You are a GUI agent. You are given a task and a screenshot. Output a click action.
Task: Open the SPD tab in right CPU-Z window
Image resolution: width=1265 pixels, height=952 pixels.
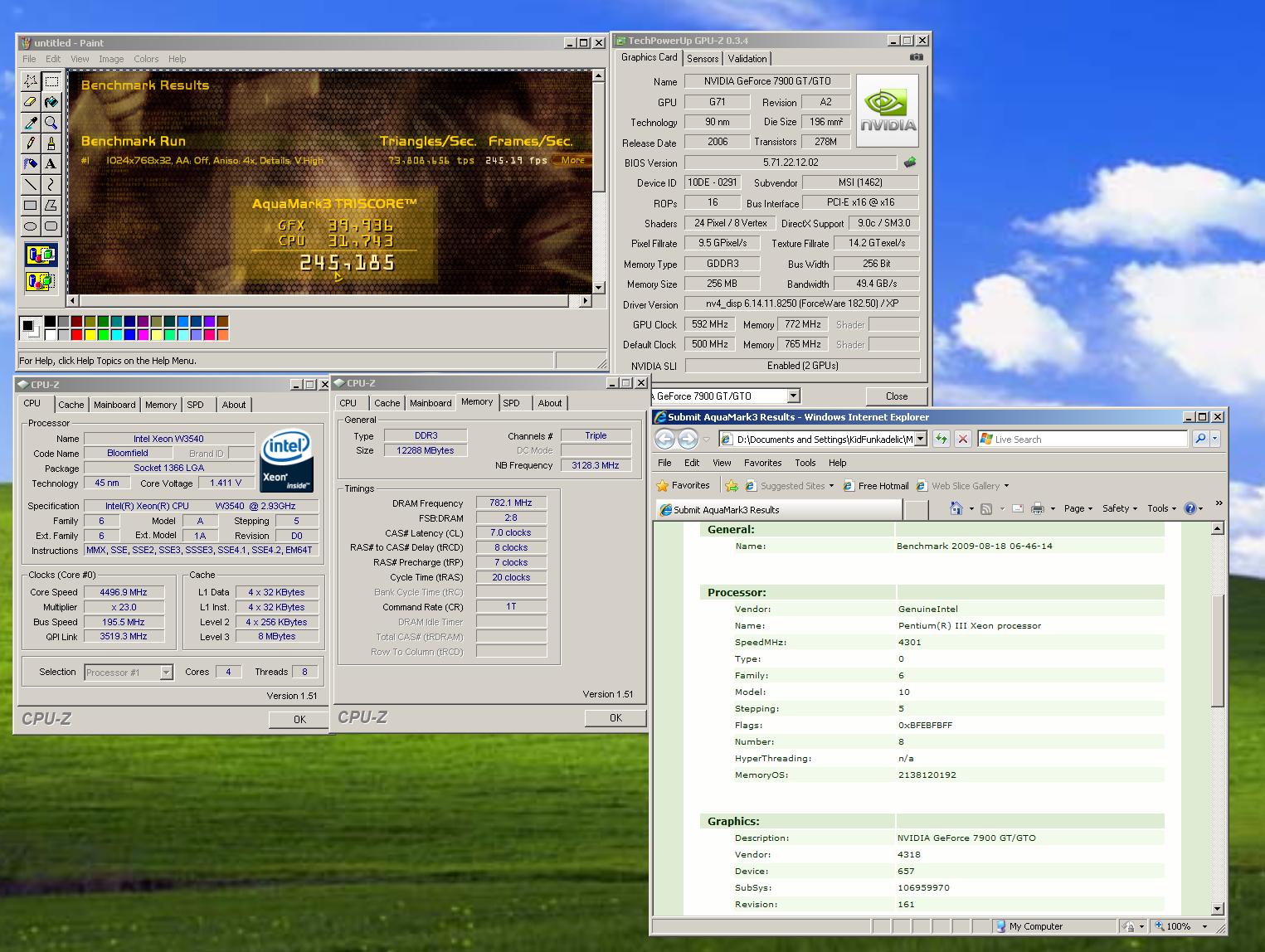512,403
